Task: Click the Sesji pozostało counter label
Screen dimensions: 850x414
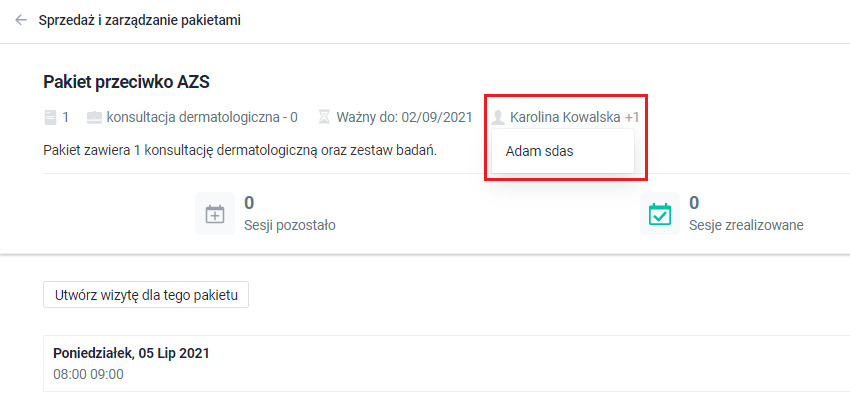Action: pos(289,225)
